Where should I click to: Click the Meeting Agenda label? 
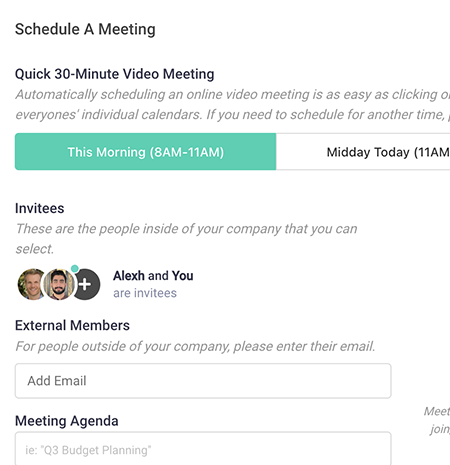tap(67, 421)
